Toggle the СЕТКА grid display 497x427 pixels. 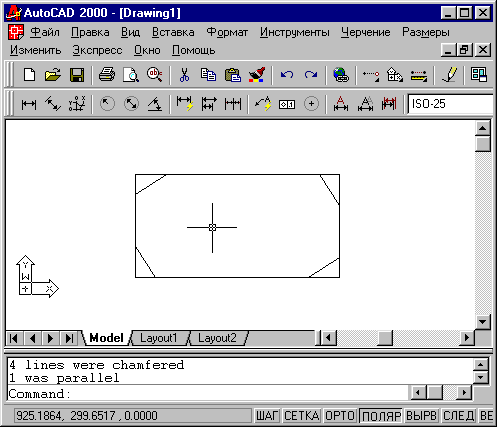(x=302, y=416)
